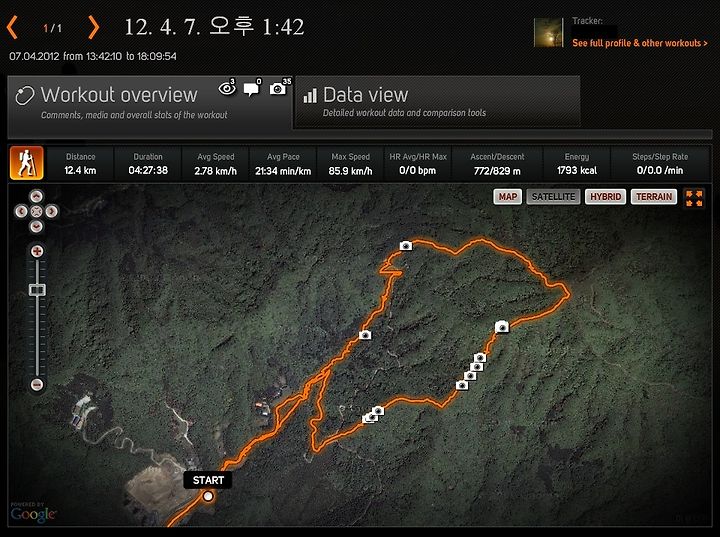
Task: Click the orange hiking activity icon
Action: (27, 163)
